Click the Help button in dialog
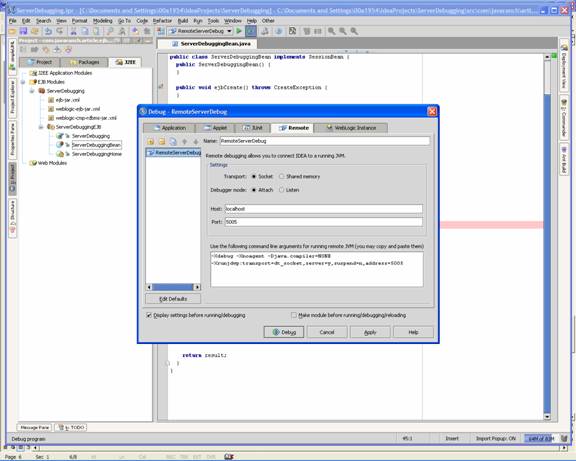 (413, 332)
